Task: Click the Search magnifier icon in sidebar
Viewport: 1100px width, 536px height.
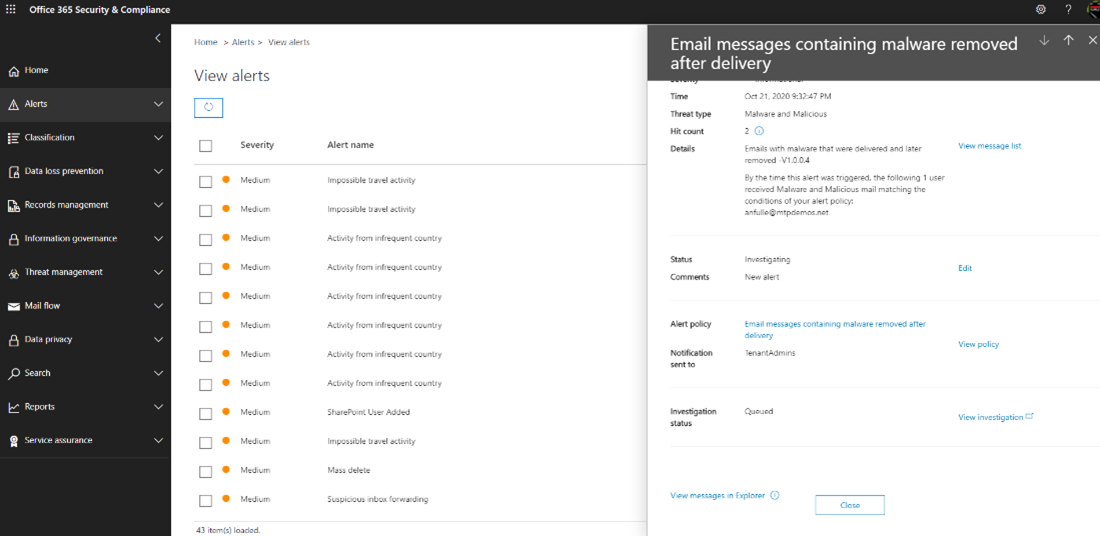Action: (x=13, y=374)
